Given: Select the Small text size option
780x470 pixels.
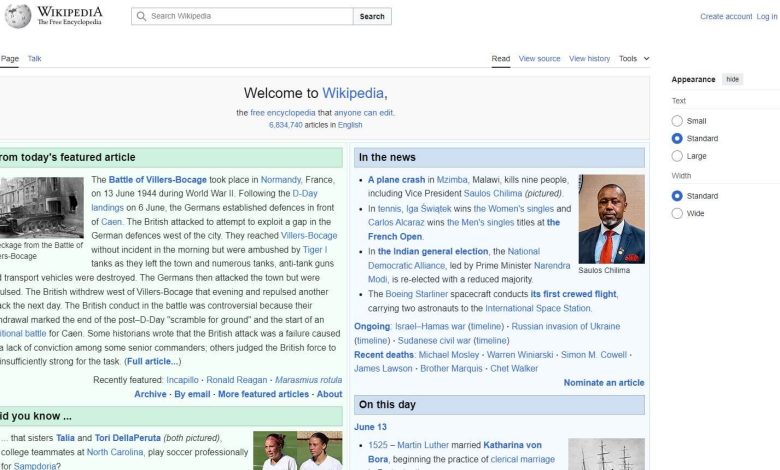Looking at the screenshot, I should tap(678, 121).
